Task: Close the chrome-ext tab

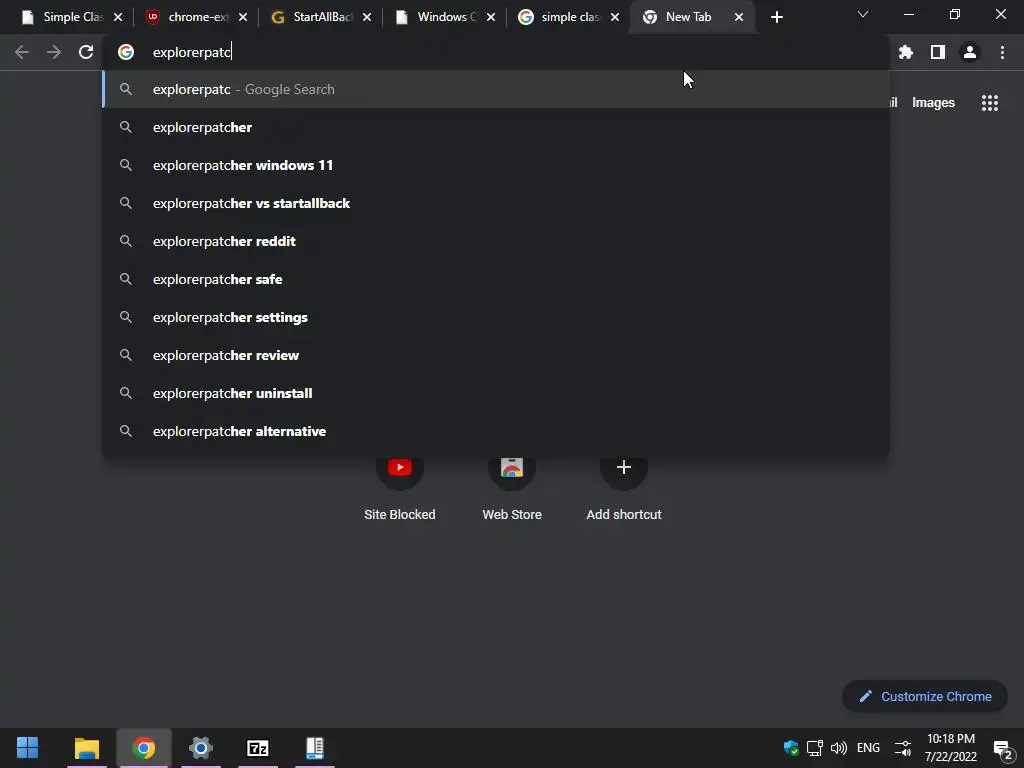Action: [x=243, y=18]
